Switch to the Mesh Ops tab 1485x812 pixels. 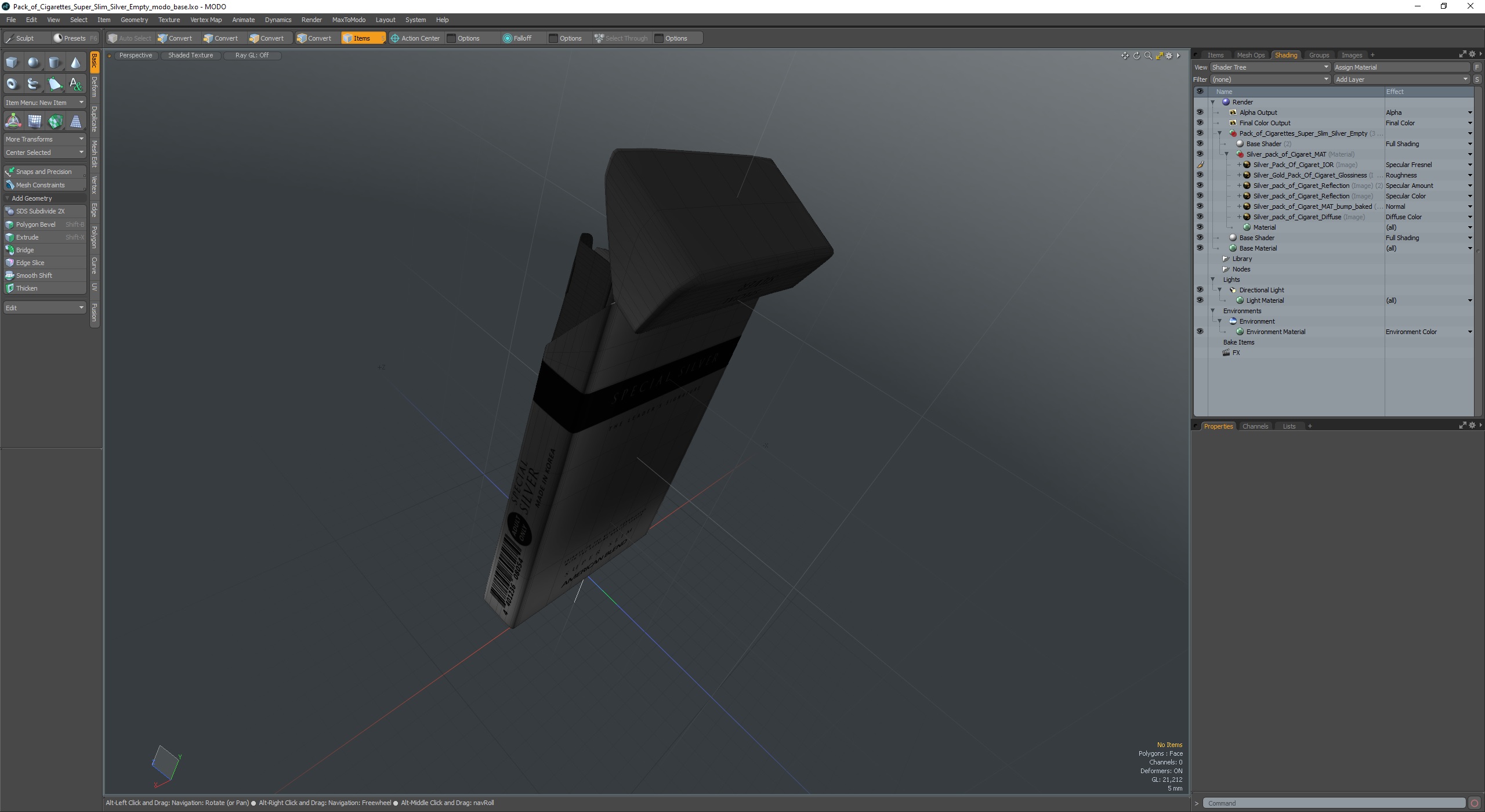point(1251,55)
